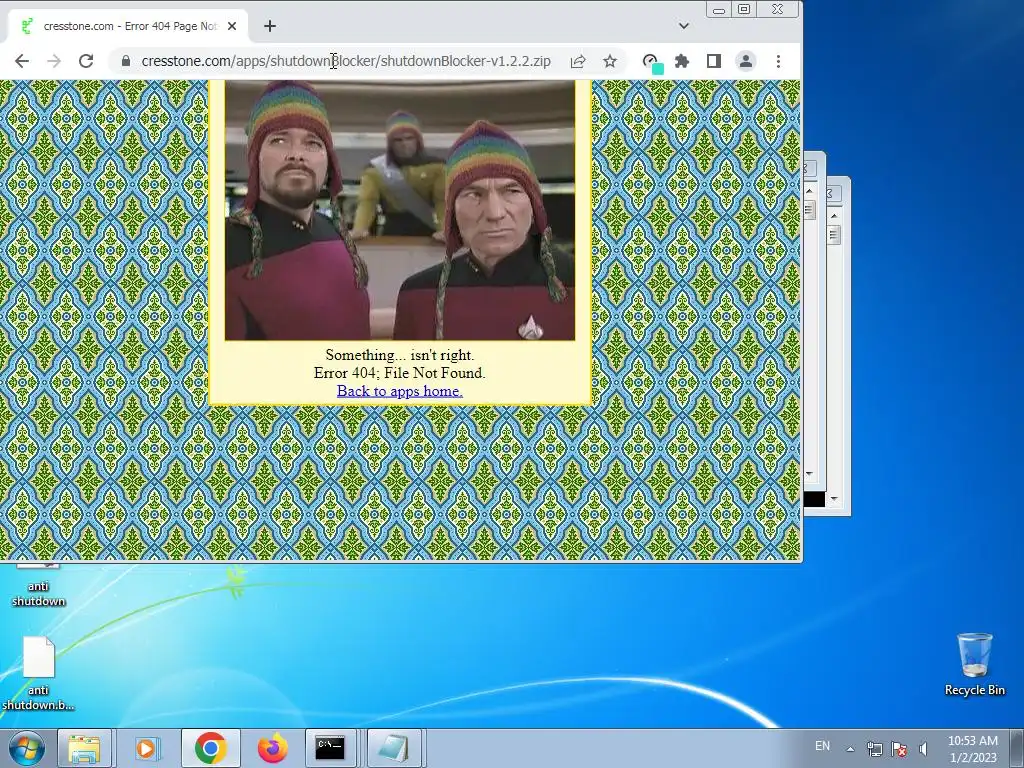Open the clock showing 10:53 AM

tap(973, 749)
